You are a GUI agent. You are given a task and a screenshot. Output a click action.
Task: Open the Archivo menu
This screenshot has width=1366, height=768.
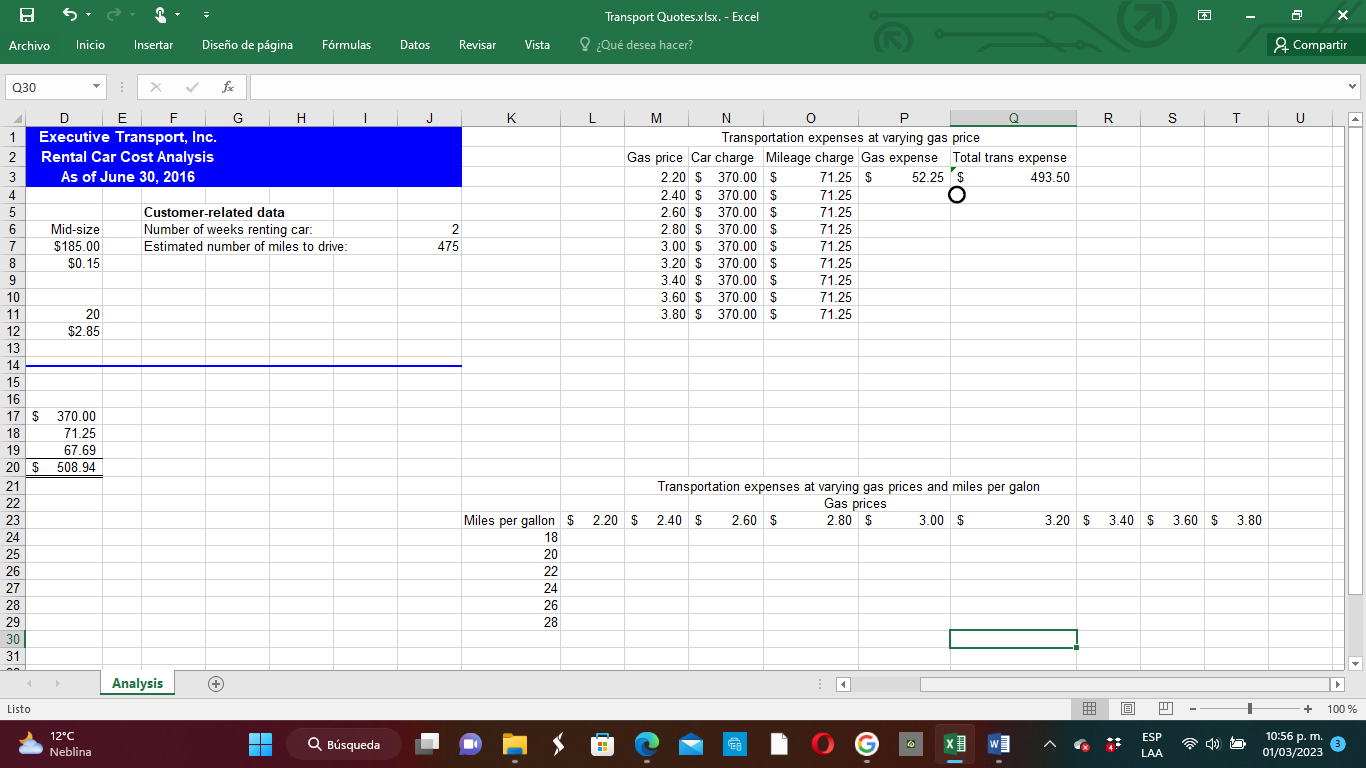click(29, 45)
